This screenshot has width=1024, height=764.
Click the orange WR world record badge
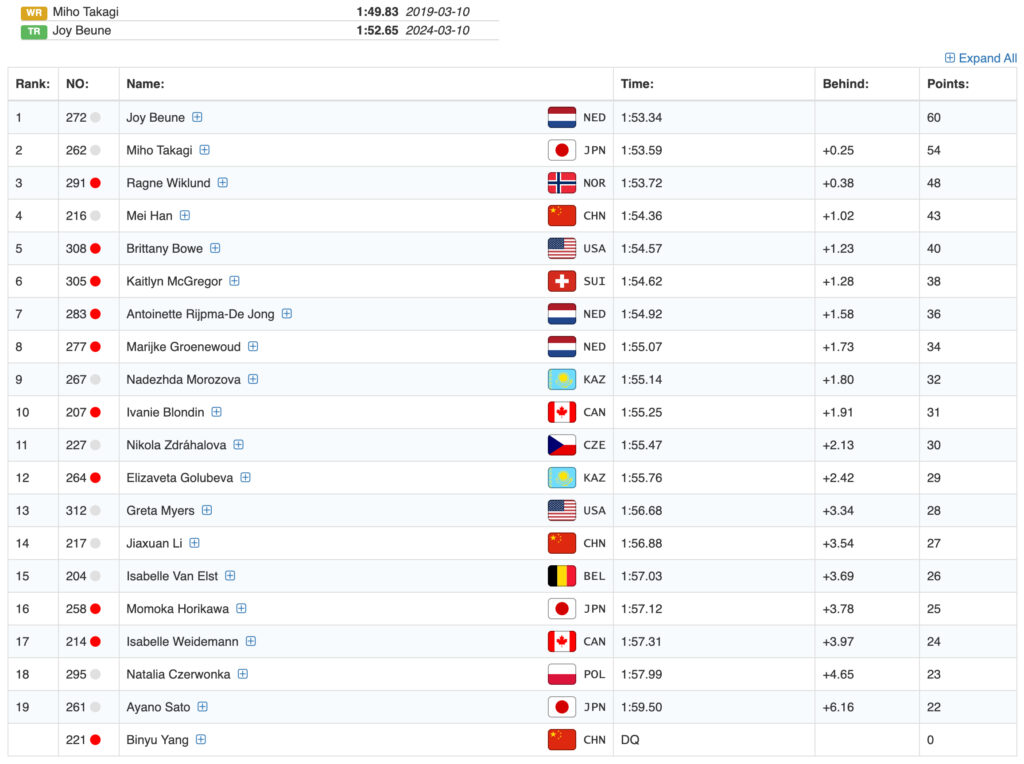click(33, 12)
